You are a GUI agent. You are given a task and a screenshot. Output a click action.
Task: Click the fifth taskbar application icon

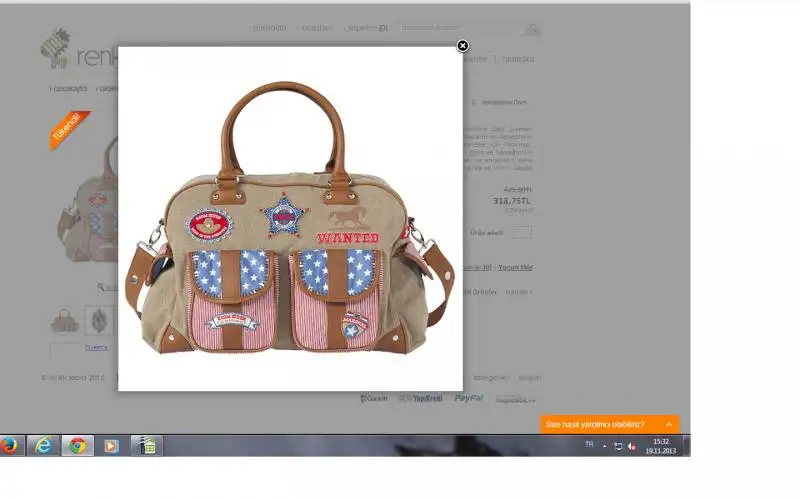(x=146, y=446)
